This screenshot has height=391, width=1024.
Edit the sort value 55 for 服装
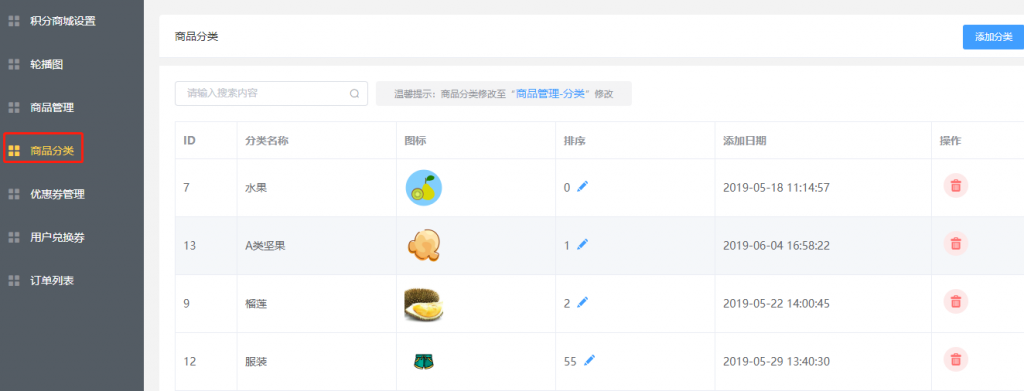589,360
